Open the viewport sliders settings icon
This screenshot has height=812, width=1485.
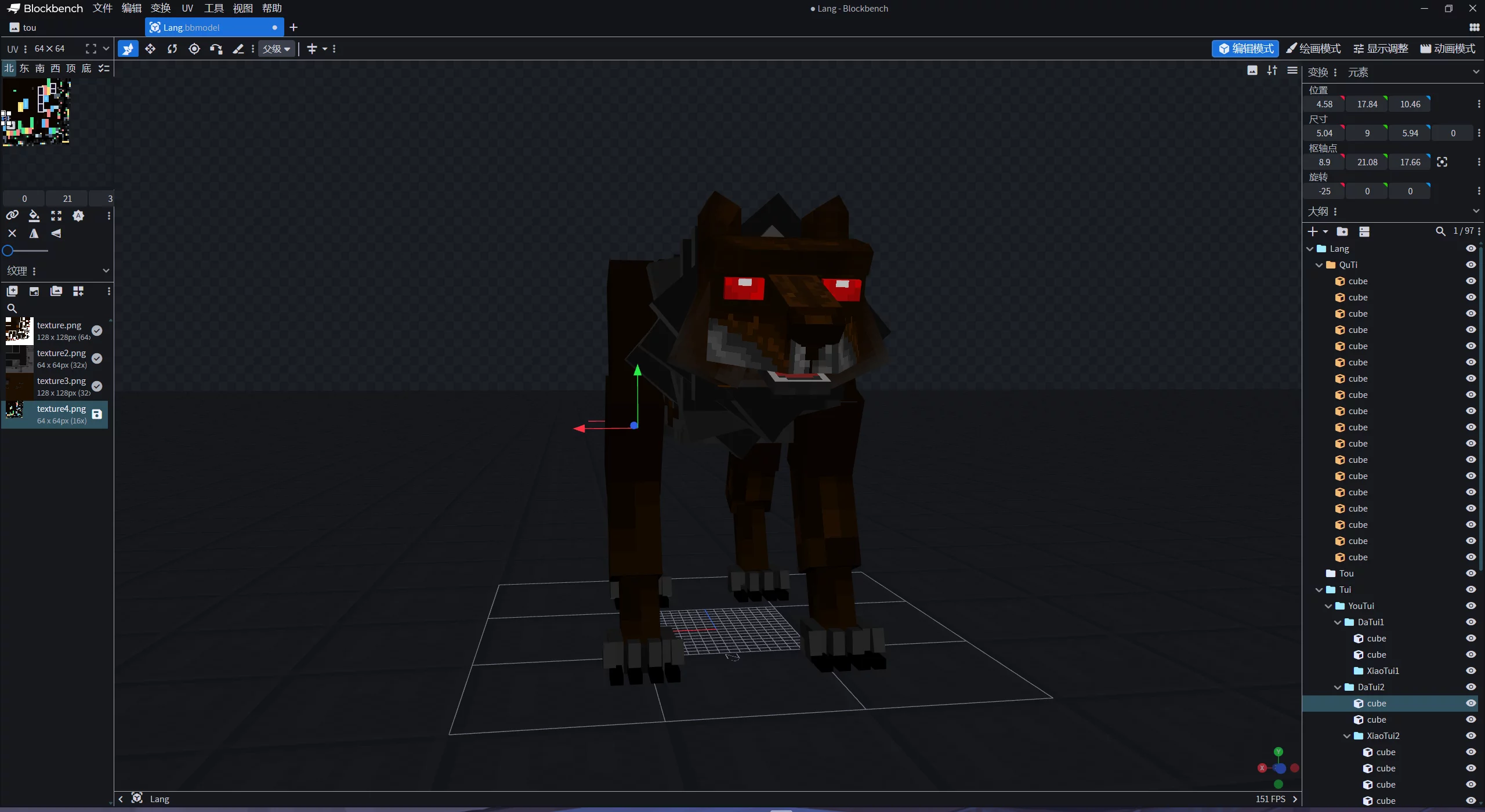click(1272, 70)
